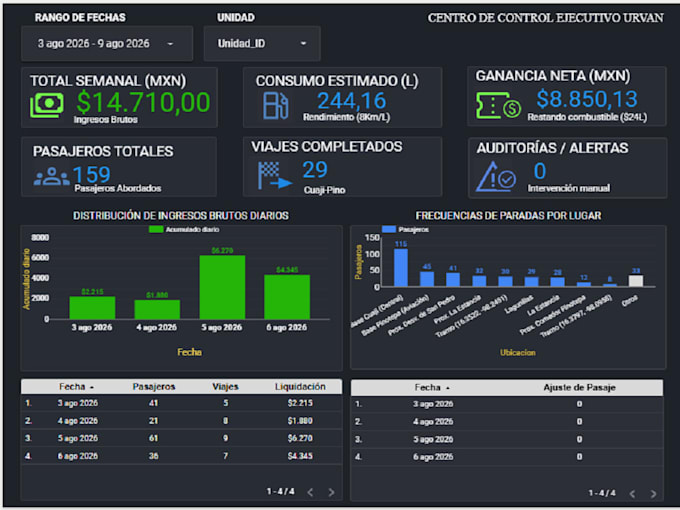The width and height of the screenshot is (680, 510).
Task: Toggle the green Acumulado diario legend swatch
Action: (x=156, y=229)
